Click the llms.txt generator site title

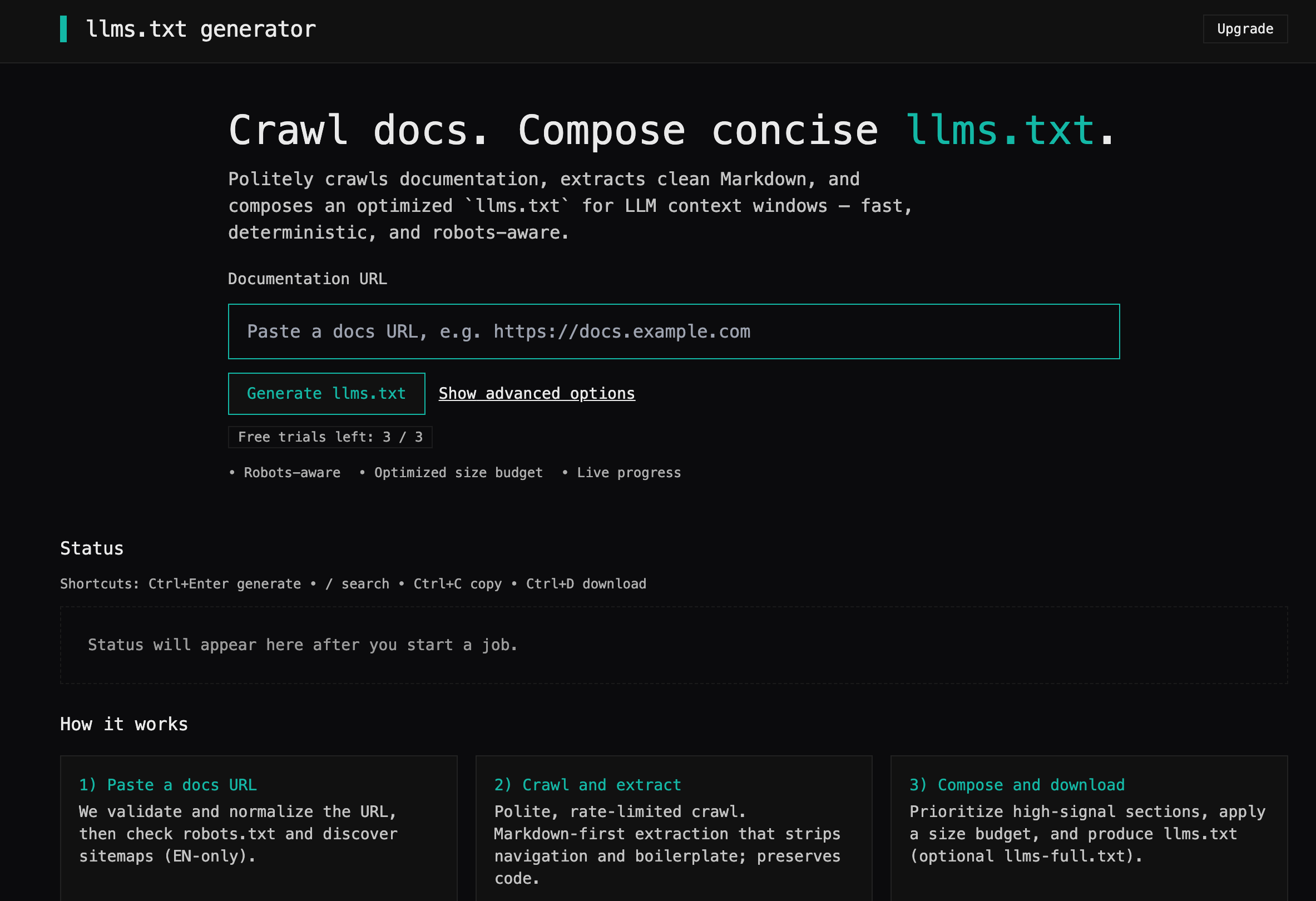point(200,29)
